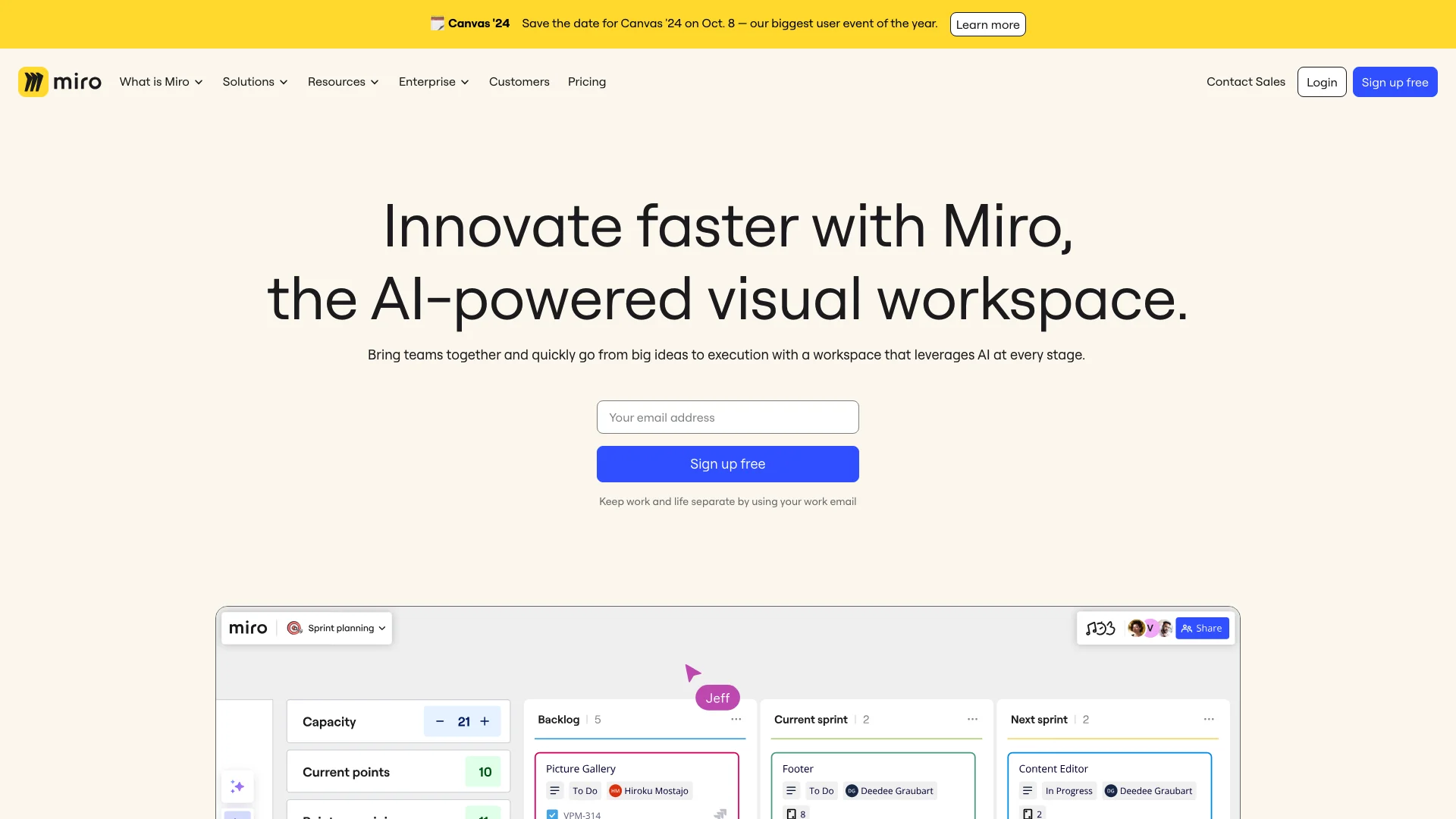Open the Next sprint column three-dot menu
Screen dimensions: 1456x819
1209,719
